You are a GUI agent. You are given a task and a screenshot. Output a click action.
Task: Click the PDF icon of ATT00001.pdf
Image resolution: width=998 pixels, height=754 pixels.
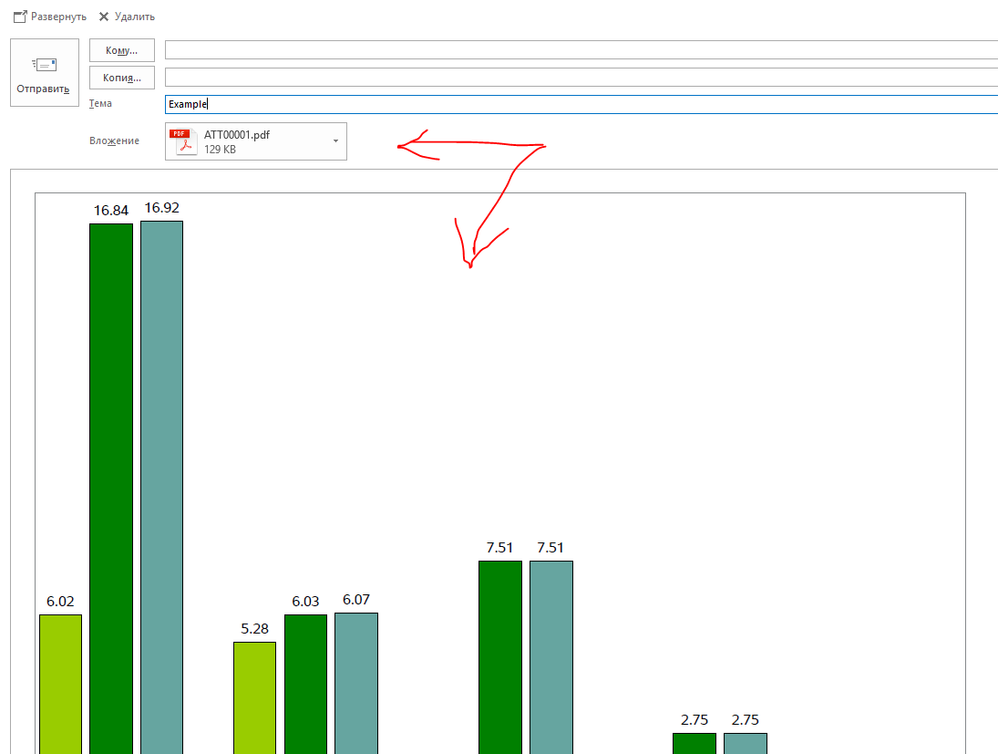click(183, 141)
